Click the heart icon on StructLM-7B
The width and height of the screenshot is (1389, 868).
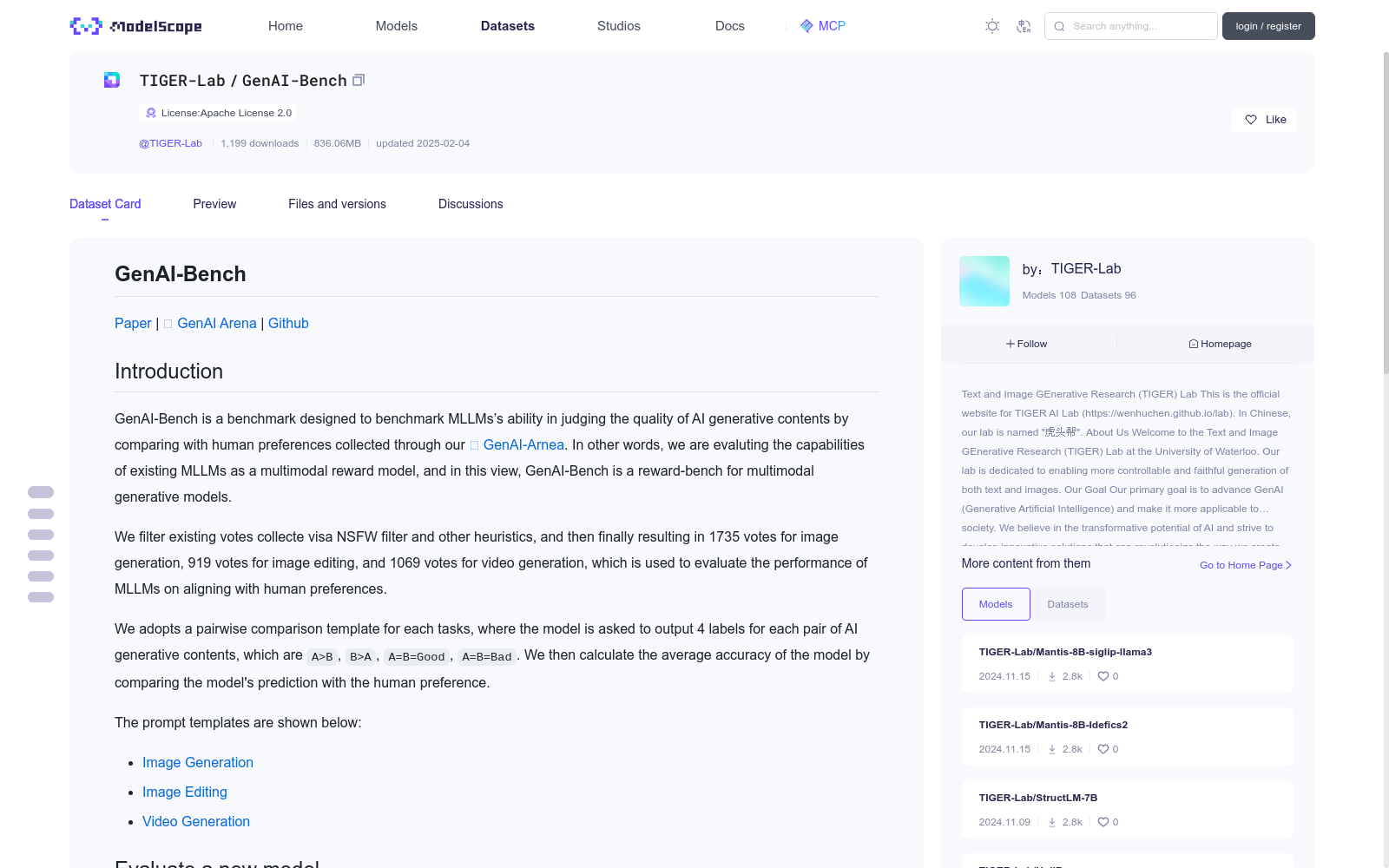[1103, 822]
